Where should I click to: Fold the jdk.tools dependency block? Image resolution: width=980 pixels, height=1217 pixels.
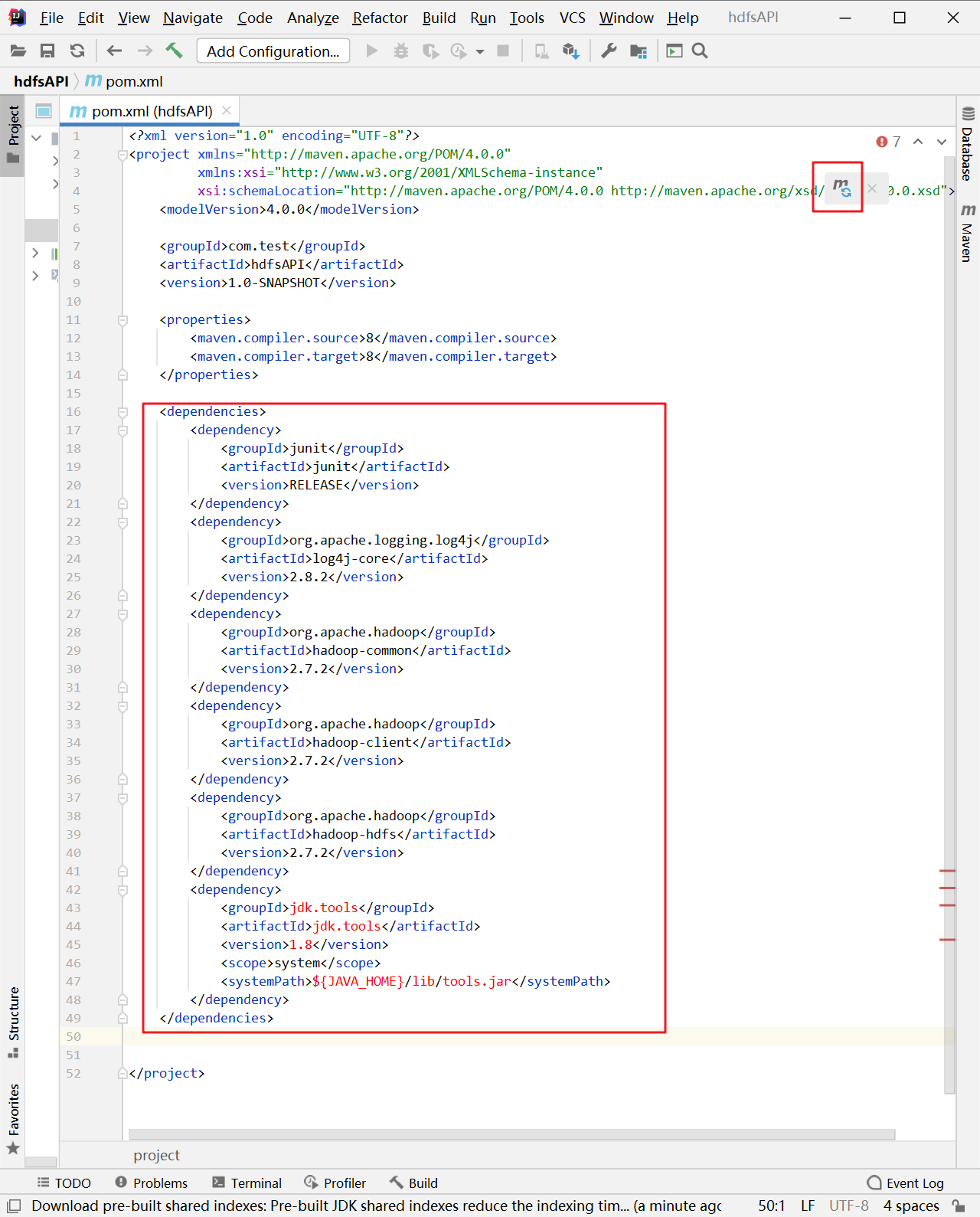pos(122,891)
